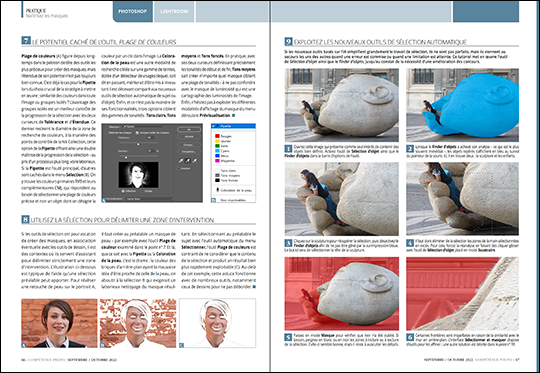Click heading "UTILISEZ LA SÉLECTION POUR DÉLIMITER UNE ZONE D'INTERVENTION"

point(122,220)
